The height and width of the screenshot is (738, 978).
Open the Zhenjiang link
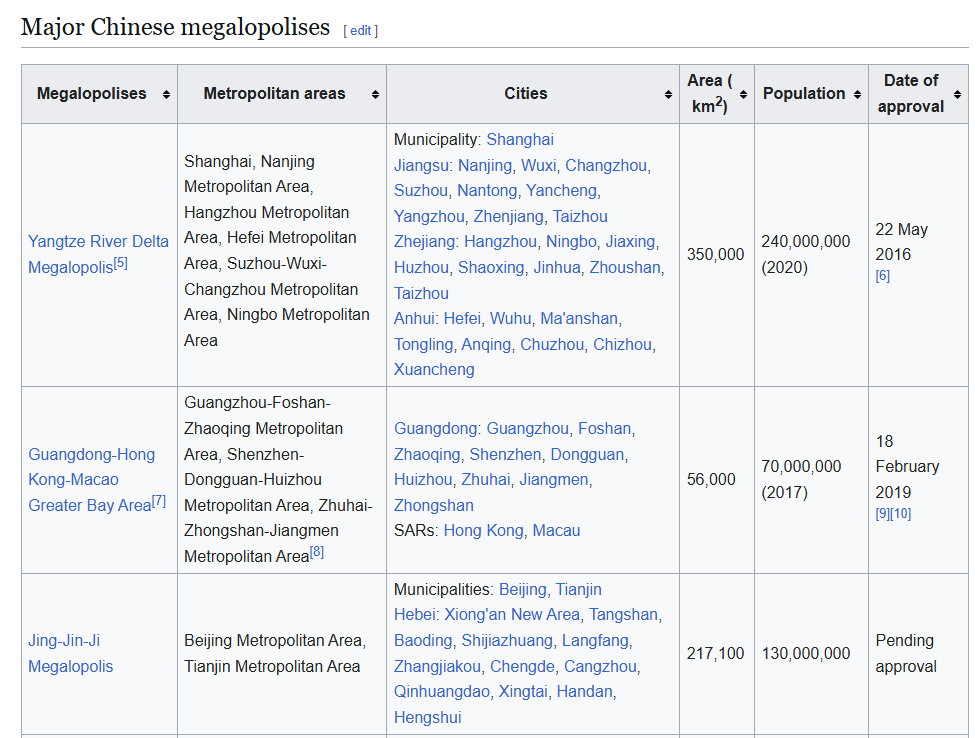coord(508,216)
